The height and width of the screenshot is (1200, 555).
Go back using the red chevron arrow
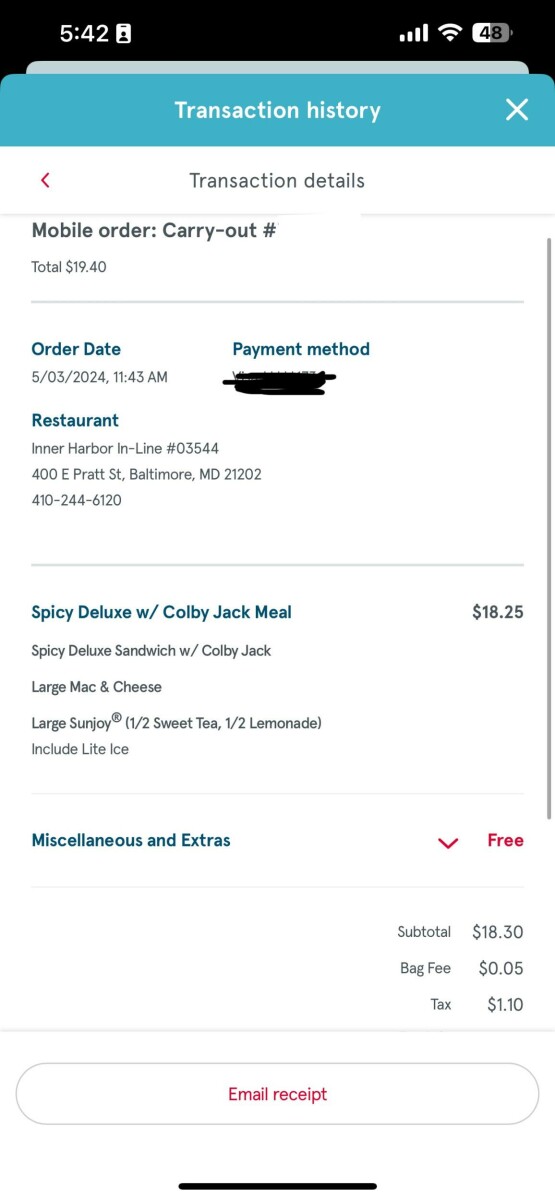point(45,180)
